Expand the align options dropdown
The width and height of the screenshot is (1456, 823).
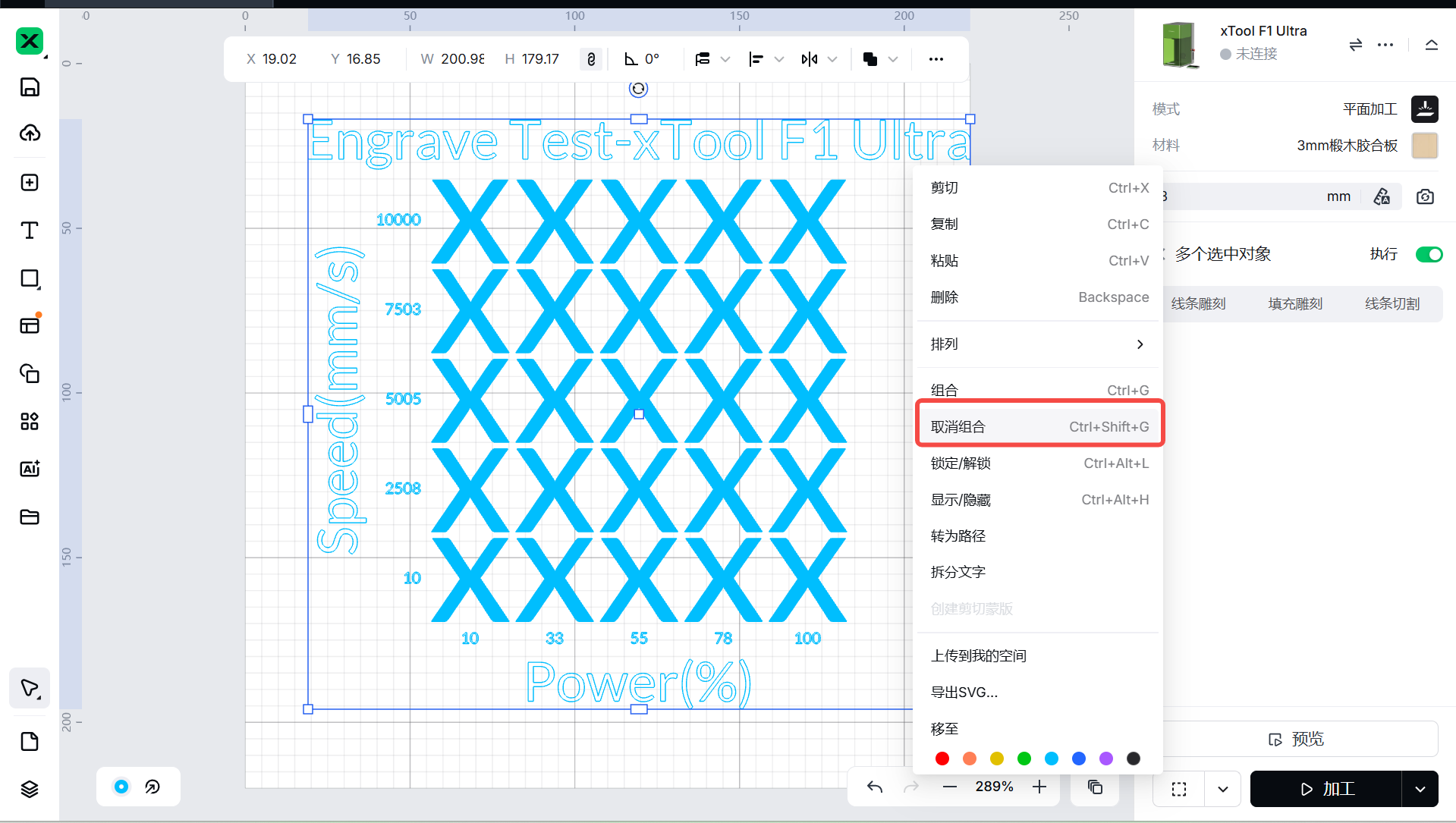click(x=778, y=59)
